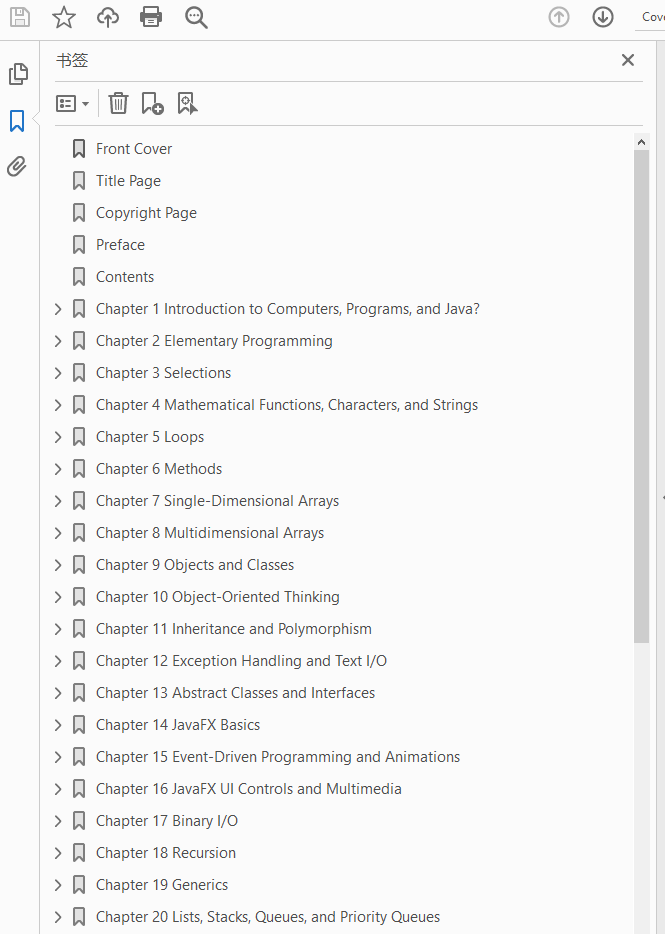Open Chapter 10 Object-Oriented Thinking text
The width and height of the screenshot is (665, 934).
(x=217, y=597)
